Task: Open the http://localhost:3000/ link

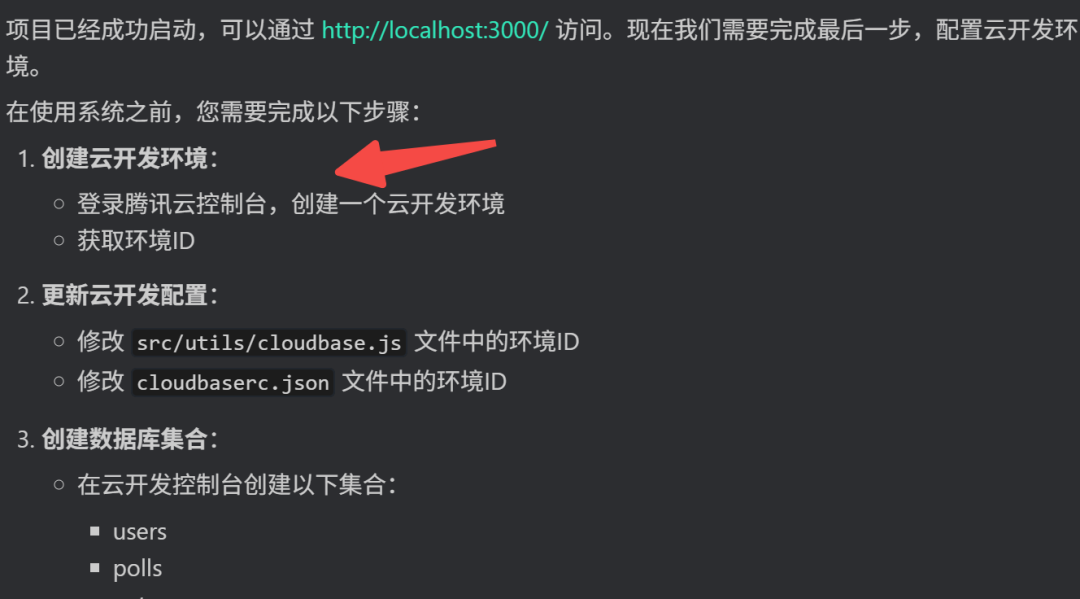Action: click(x=435, y=30)
